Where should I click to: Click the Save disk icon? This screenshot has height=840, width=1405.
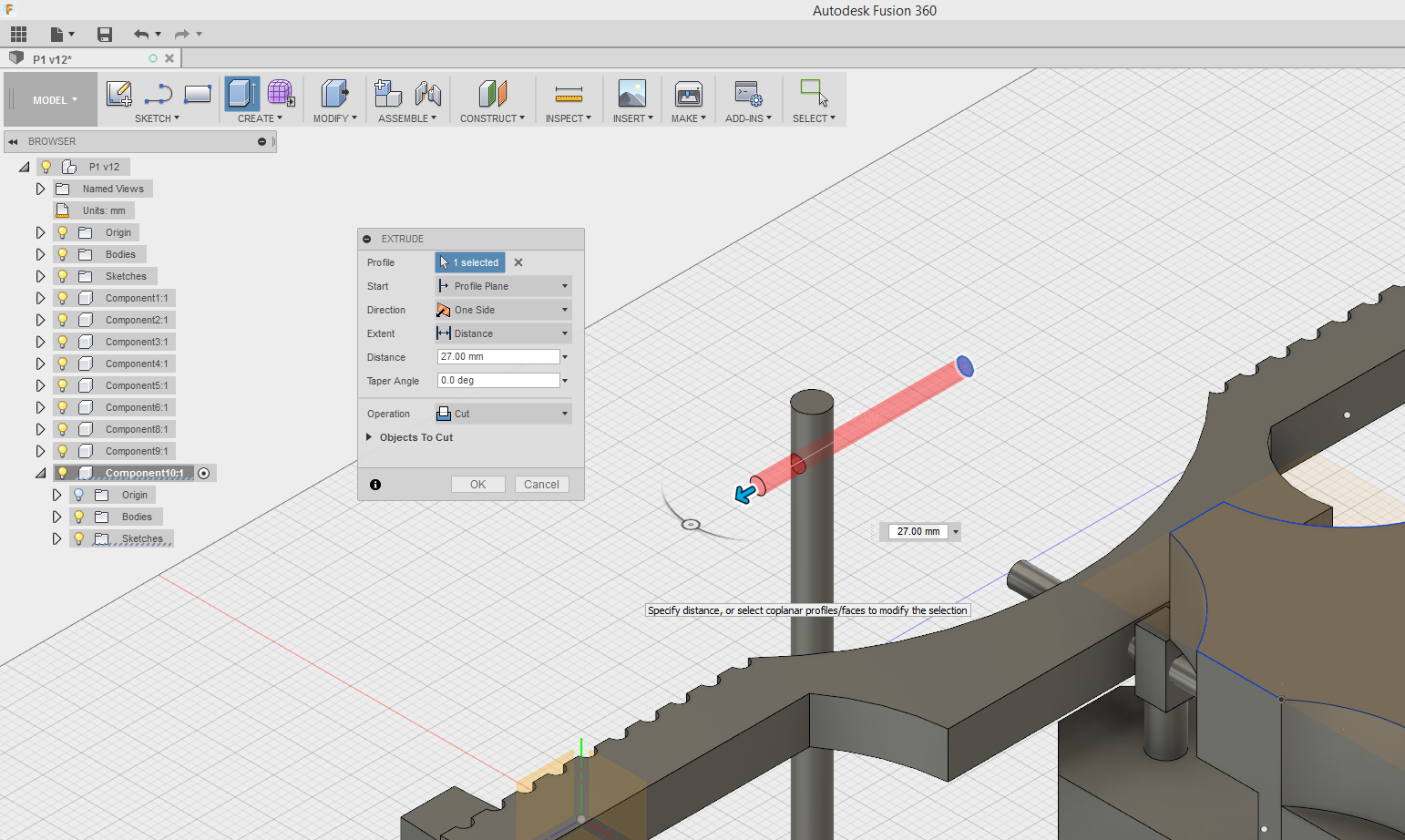(105, 35)
